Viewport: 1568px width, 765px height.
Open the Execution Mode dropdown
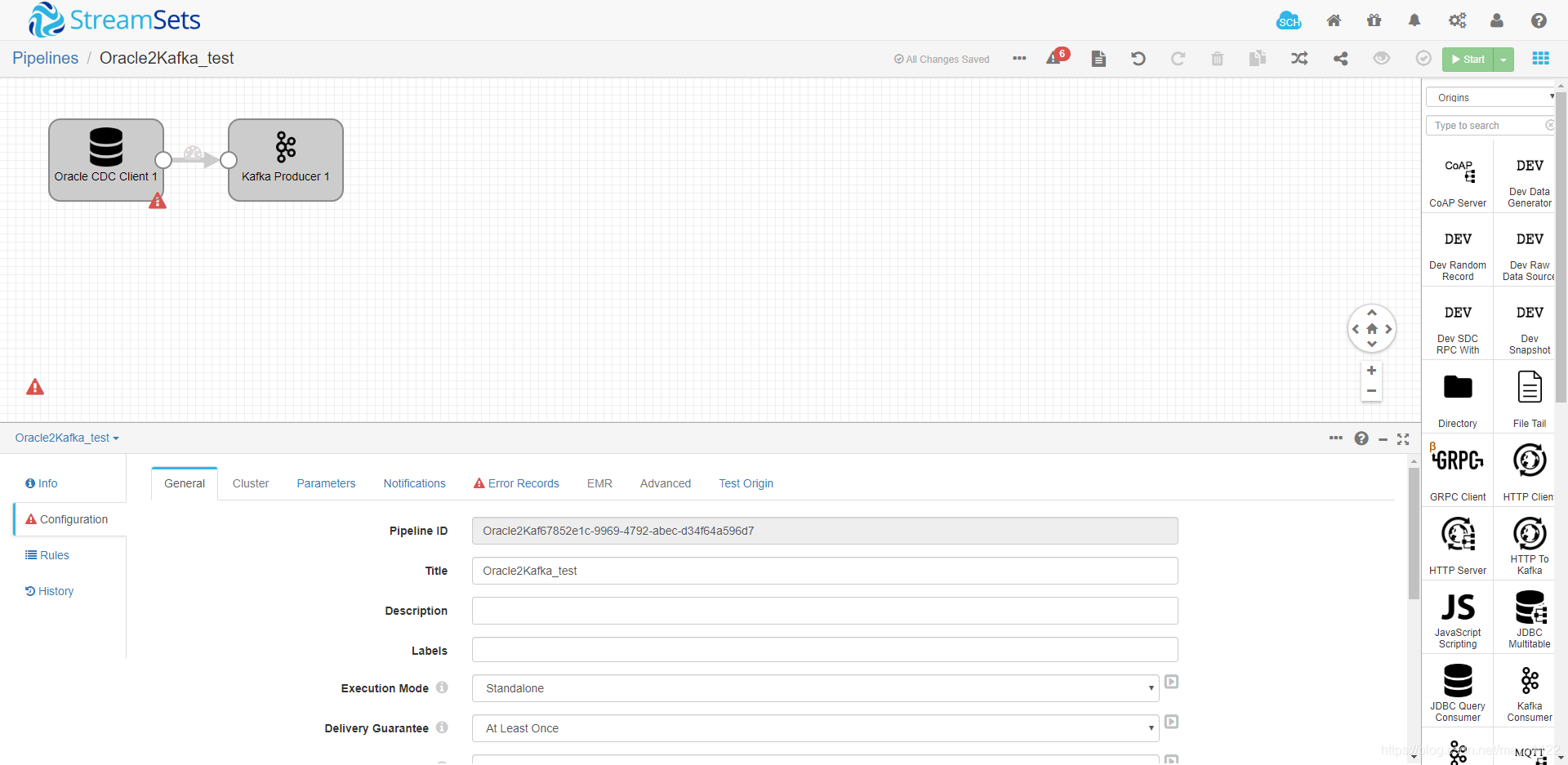coord(816,688)
